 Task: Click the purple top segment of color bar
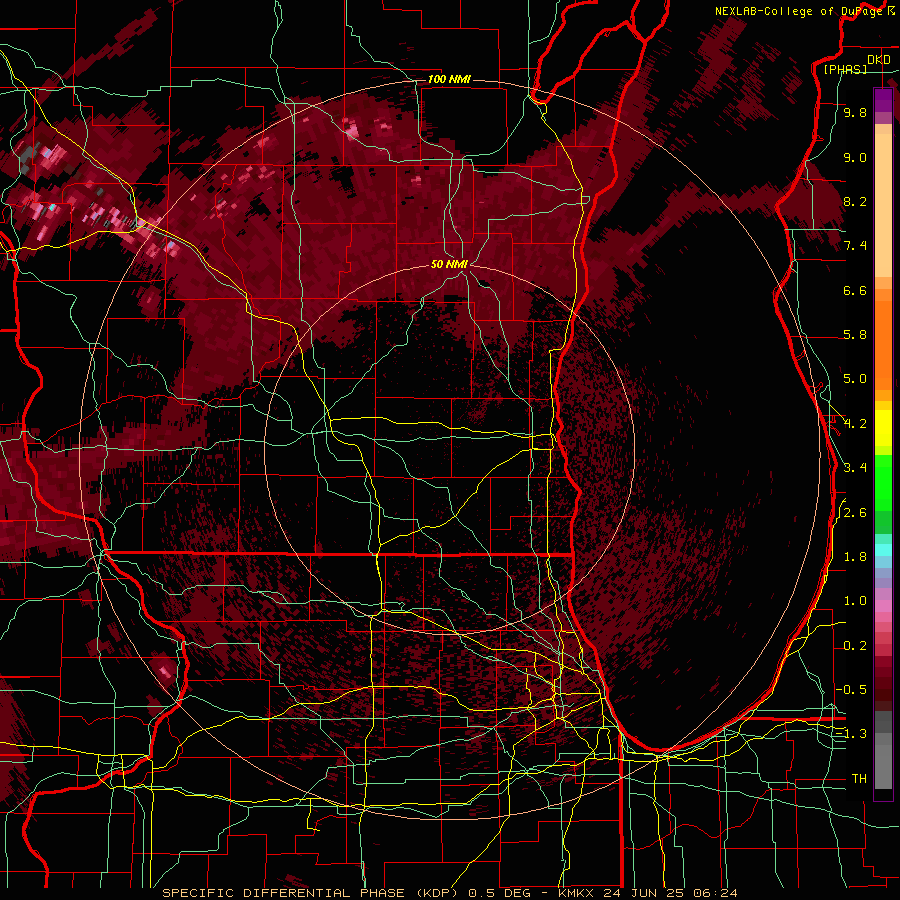[883, 101]
